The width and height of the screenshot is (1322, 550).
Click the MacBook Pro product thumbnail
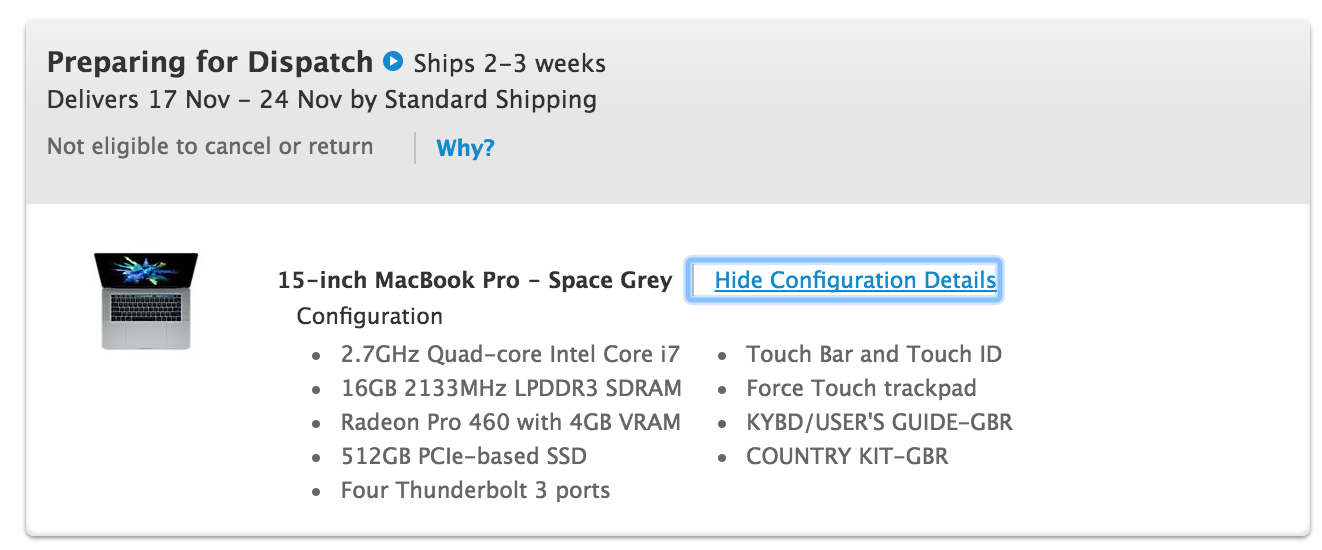click(x=146, y=300)
